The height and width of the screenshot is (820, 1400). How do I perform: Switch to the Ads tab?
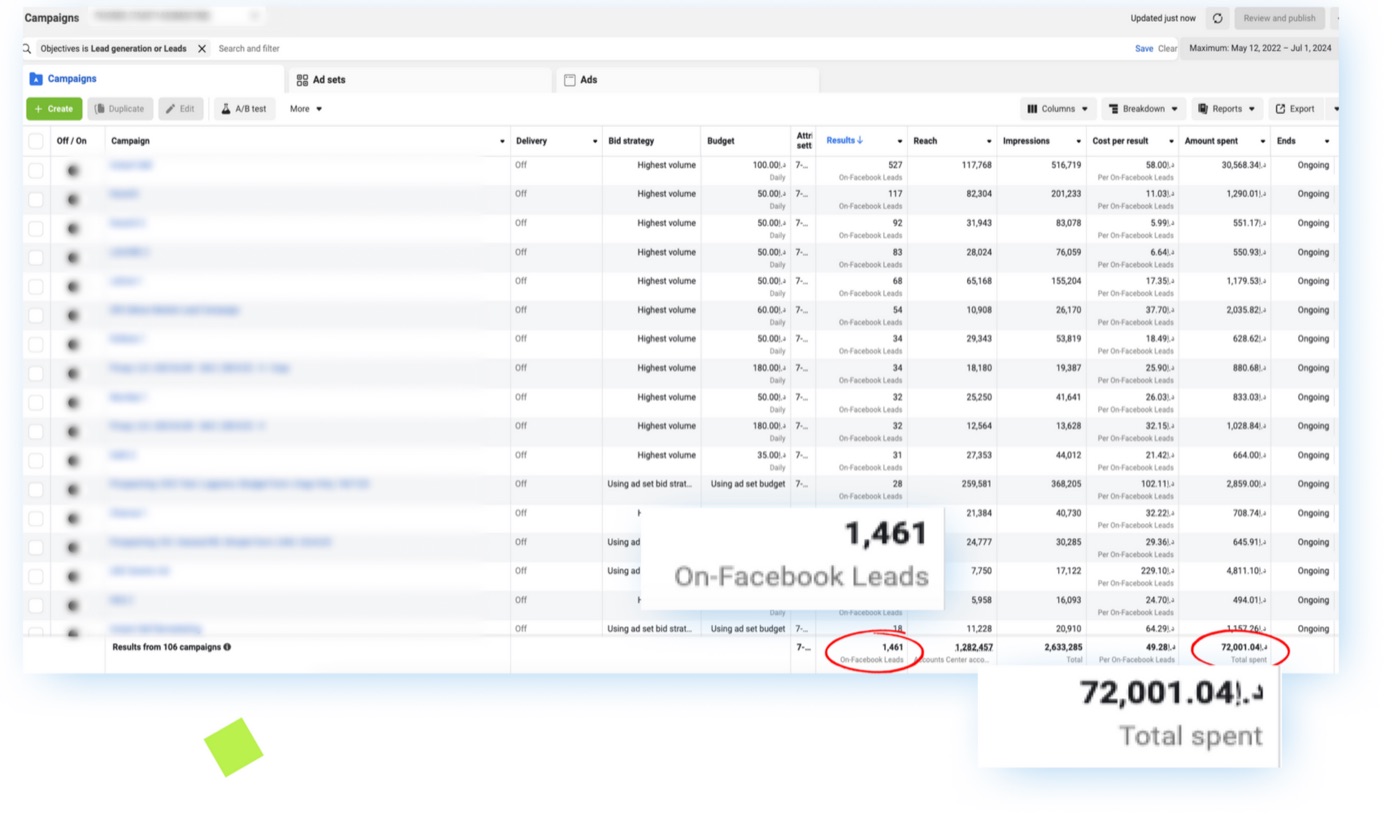[687, 80]
